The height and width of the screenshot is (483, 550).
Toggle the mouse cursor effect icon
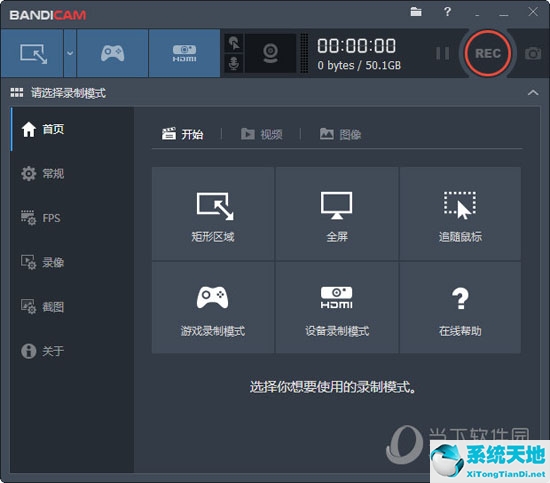click(234, 43)
